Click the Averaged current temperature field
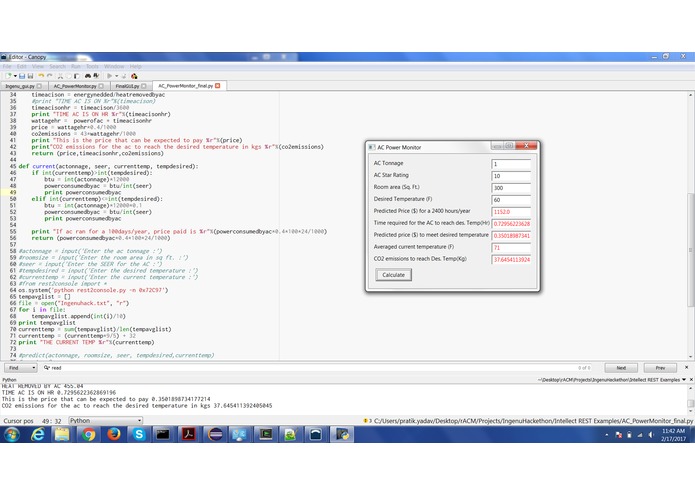695x494 pixels. click(511, 248)
